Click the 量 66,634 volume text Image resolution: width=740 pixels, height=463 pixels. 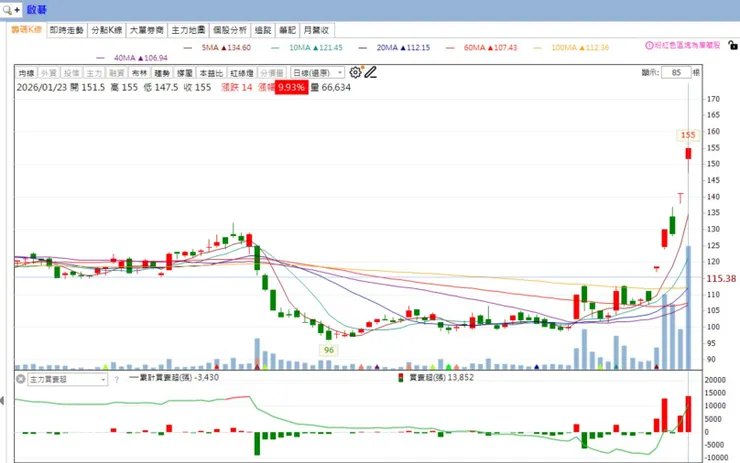click(330, 87)
